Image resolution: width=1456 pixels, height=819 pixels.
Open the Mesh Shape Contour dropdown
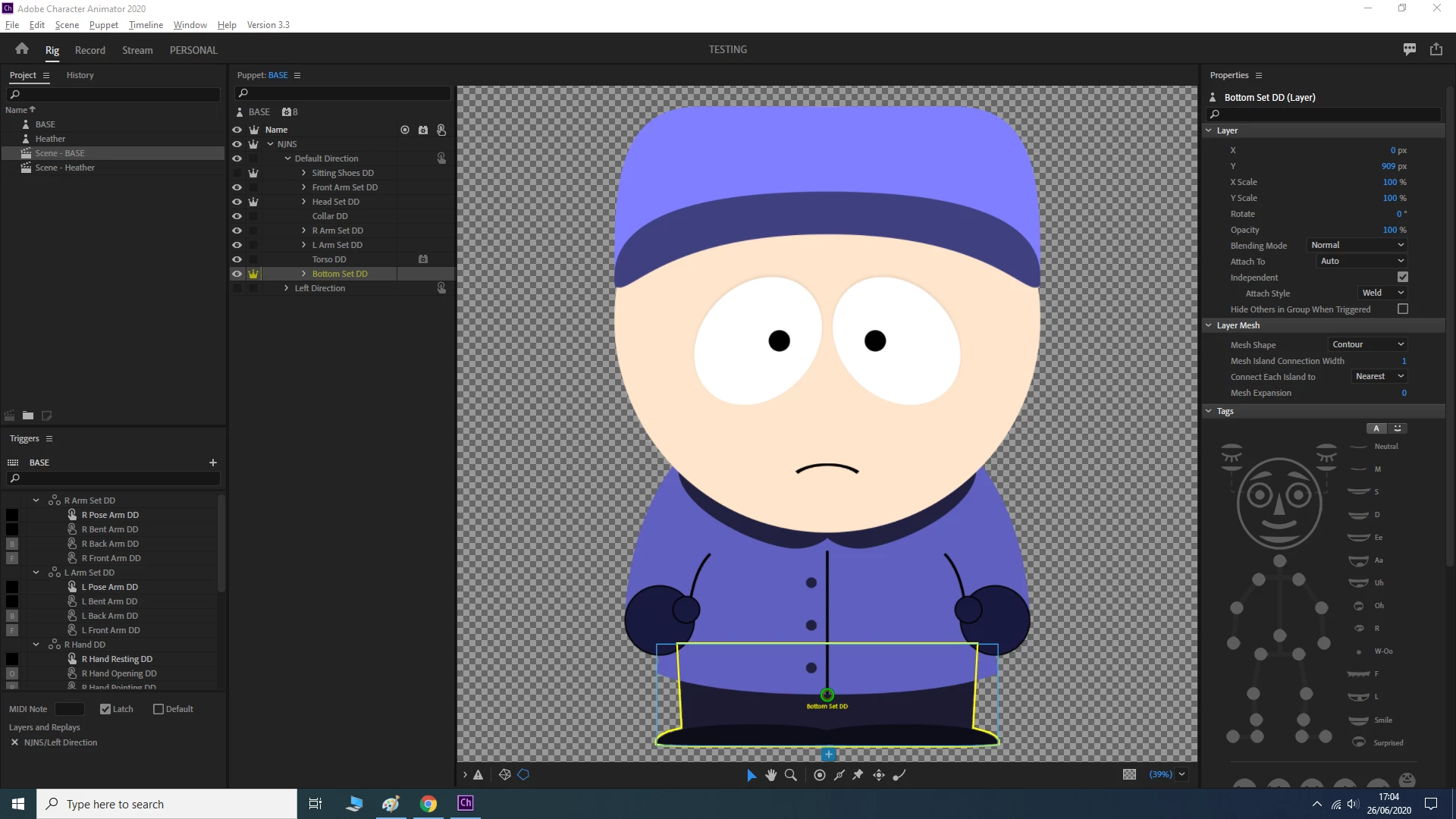1367,344
